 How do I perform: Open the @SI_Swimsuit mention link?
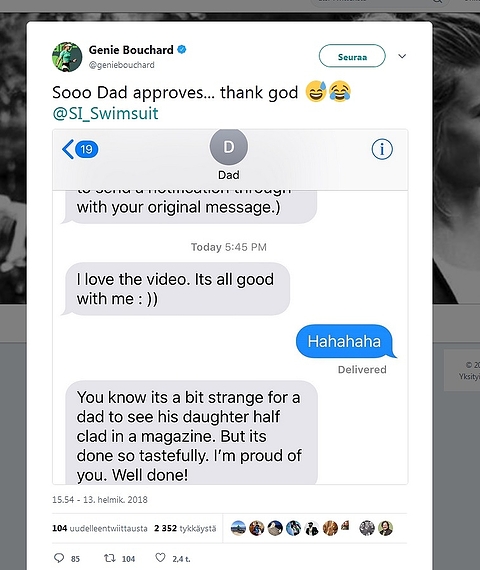[105, 113]
